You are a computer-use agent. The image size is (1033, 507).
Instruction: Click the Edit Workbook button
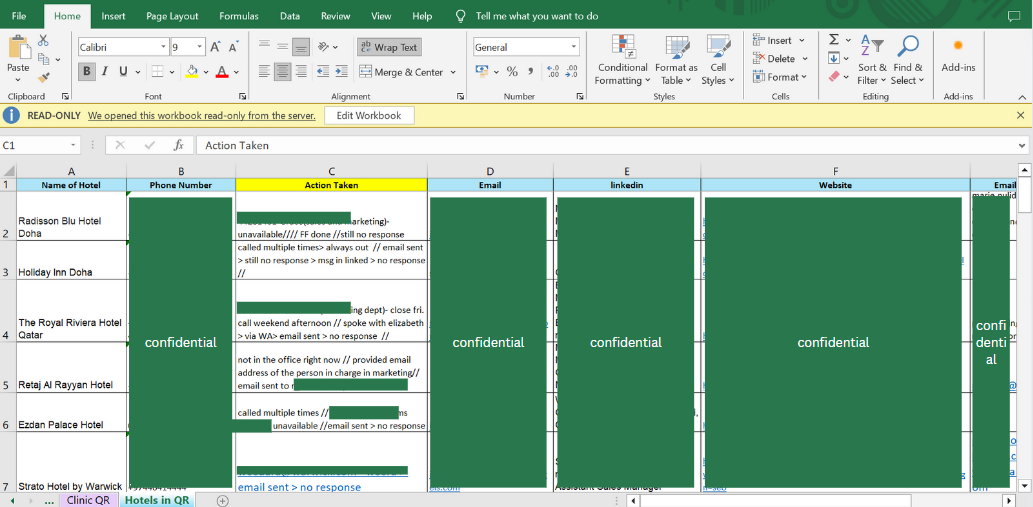point(369,115)
